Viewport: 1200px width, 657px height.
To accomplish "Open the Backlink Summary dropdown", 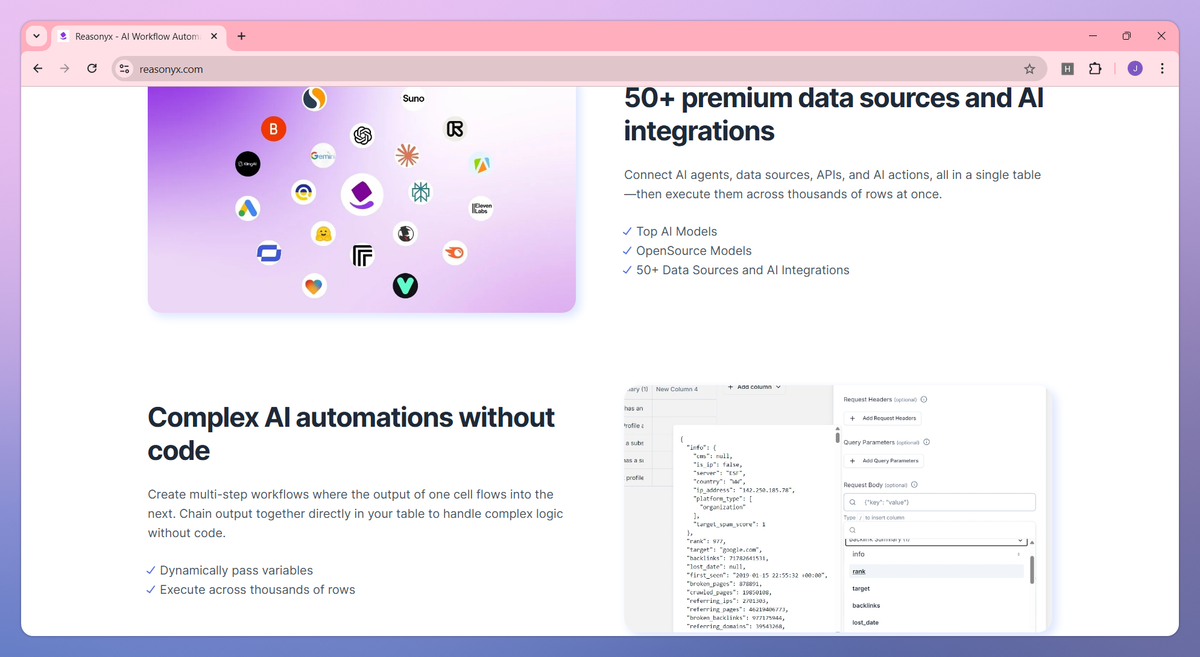I will coord(936,541).
